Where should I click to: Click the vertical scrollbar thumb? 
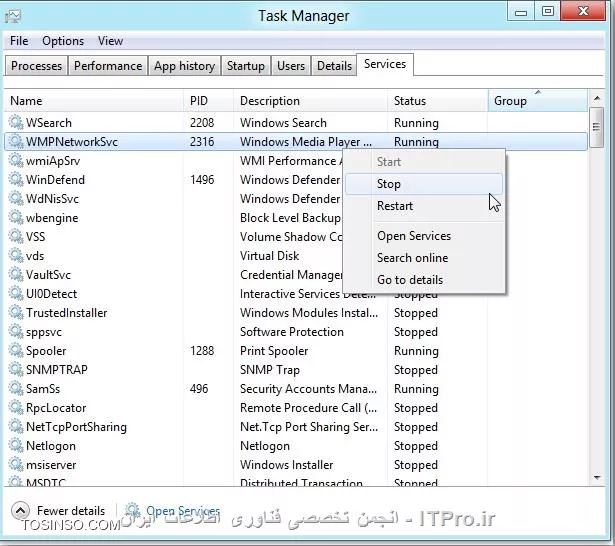[597, 127]
